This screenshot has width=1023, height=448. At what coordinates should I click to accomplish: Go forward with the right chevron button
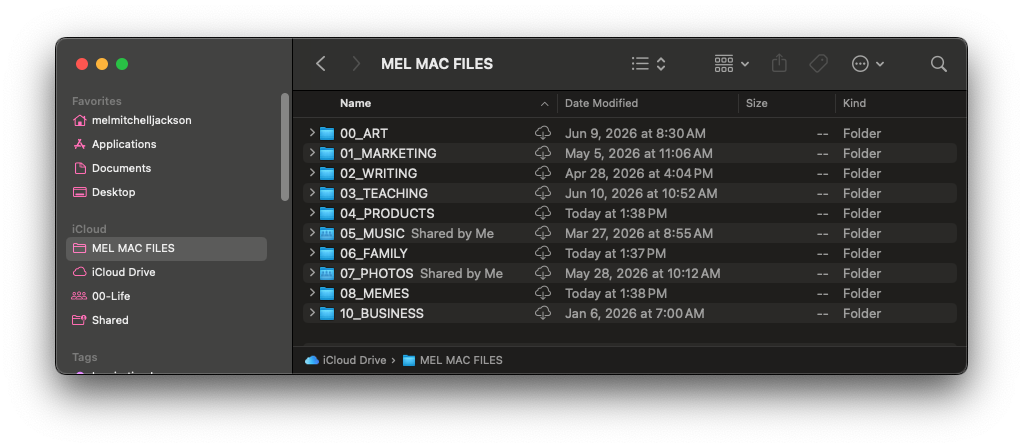pos(356,63)
